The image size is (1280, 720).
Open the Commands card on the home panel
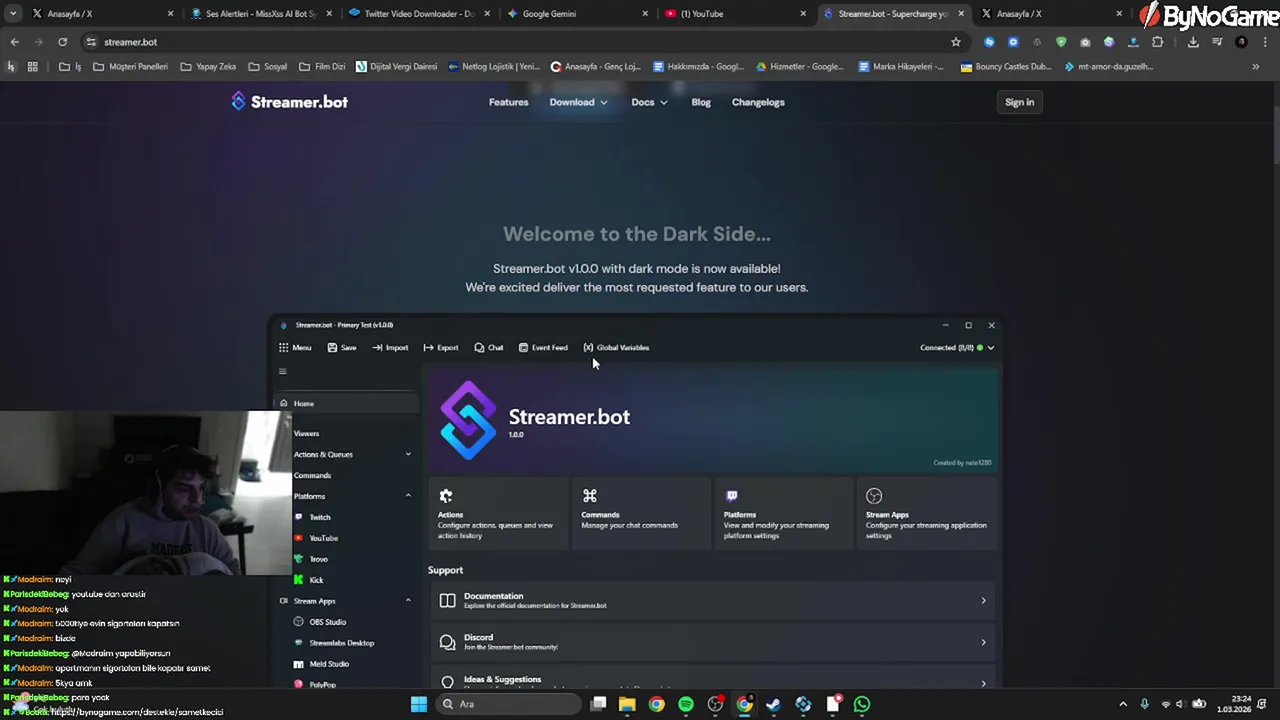coord(642,514)
